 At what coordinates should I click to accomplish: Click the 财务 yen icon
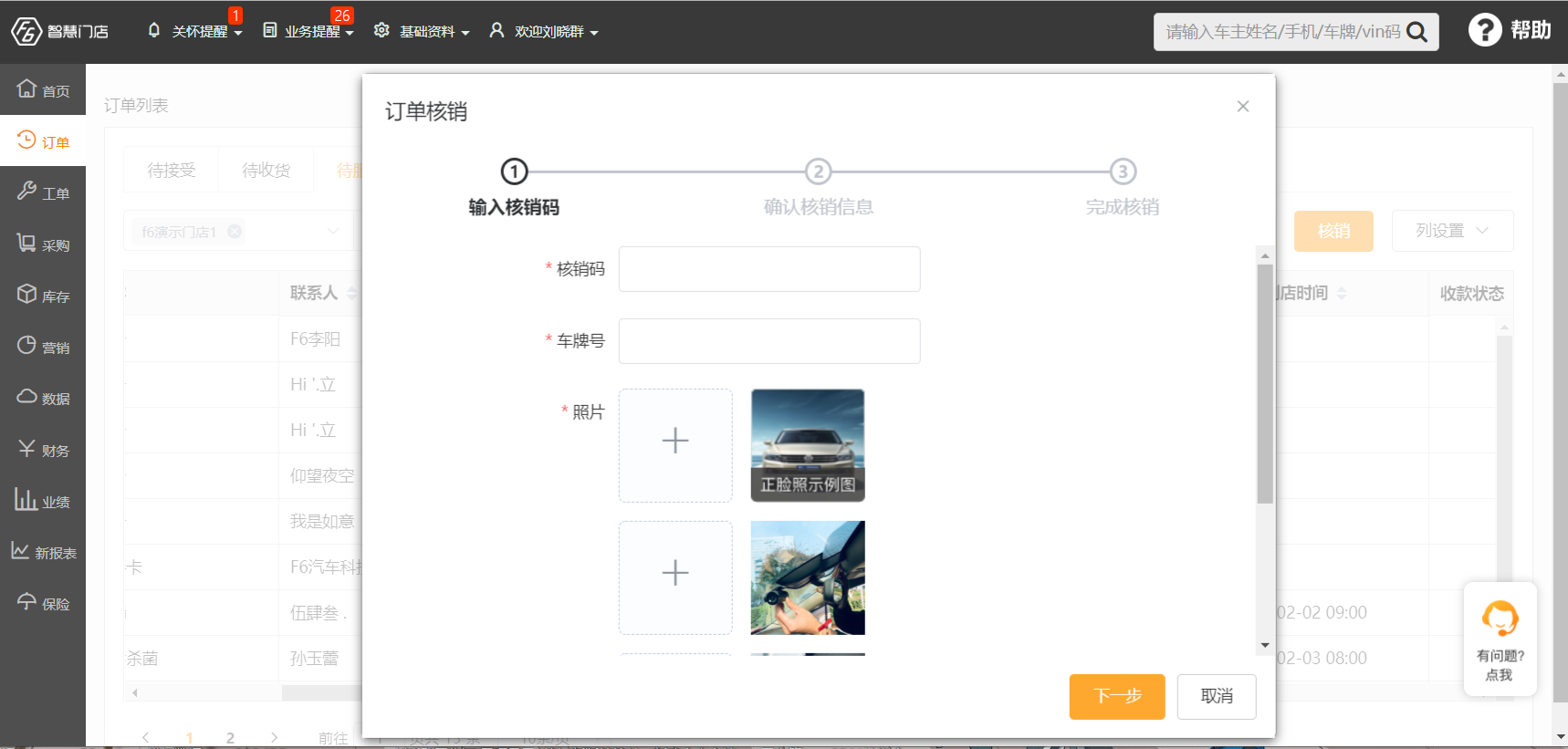[26, 448]
